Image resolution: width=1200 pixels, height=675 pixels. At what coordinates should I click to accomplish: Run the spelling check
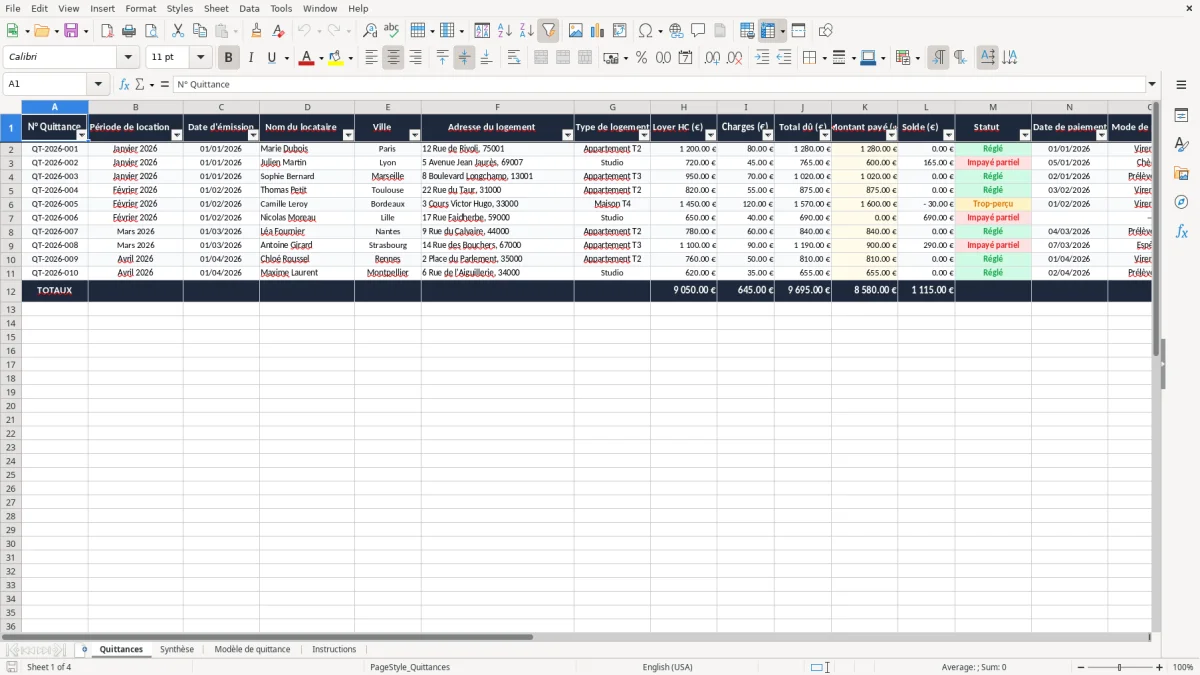(392, 31)
